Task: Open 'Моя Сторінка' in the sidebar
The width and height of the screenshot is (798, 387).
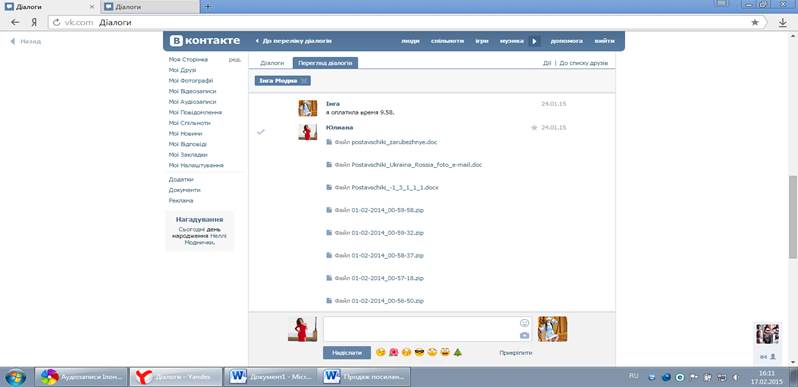Action: click(188, 60)
